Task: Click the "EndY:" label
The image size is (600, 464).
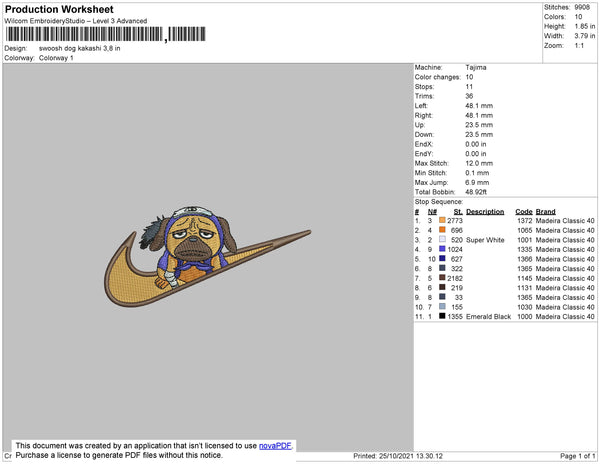Action: coord(424,154)
